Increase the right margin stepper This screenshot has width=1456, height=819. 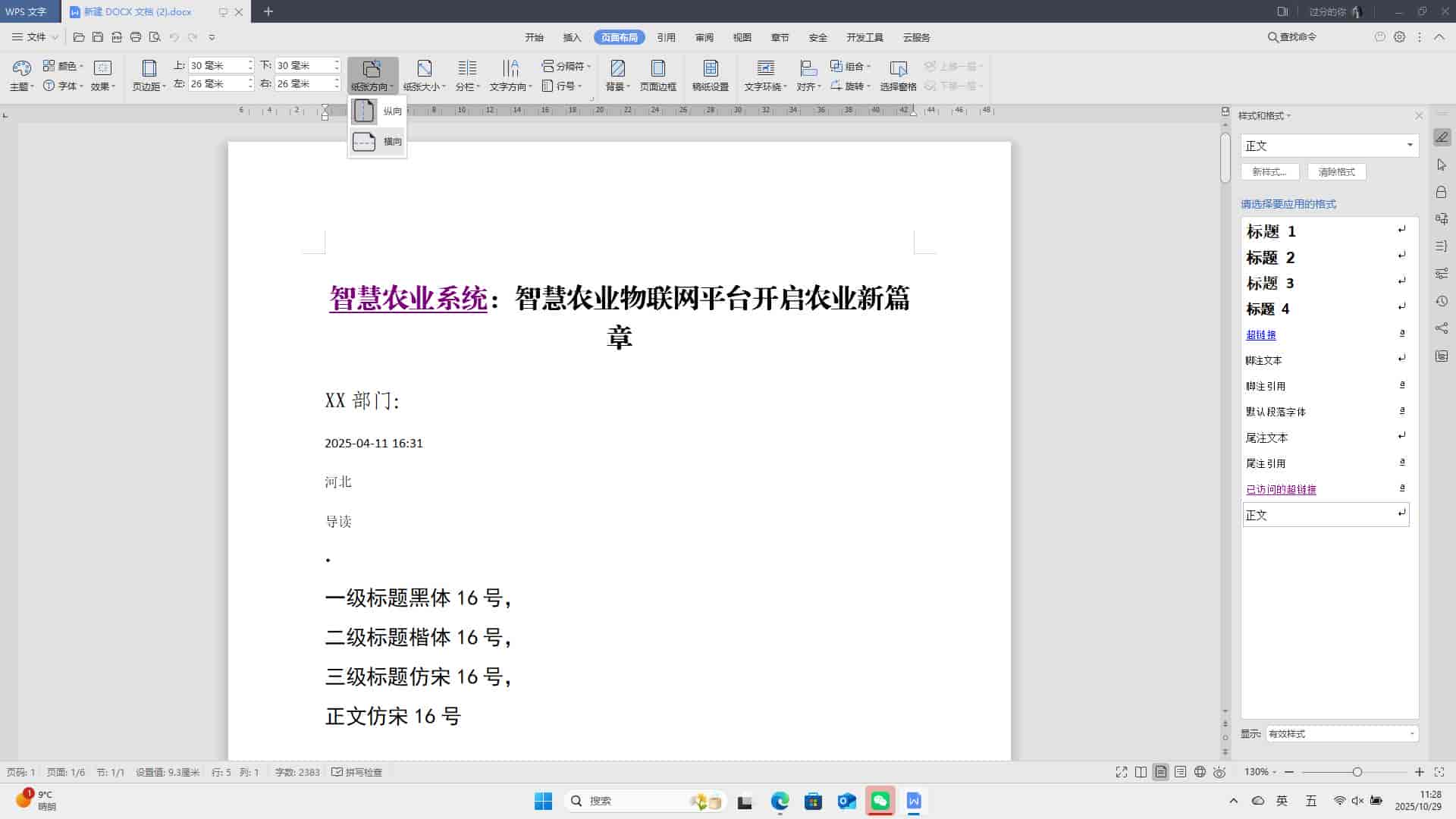(x=337, y=80)
